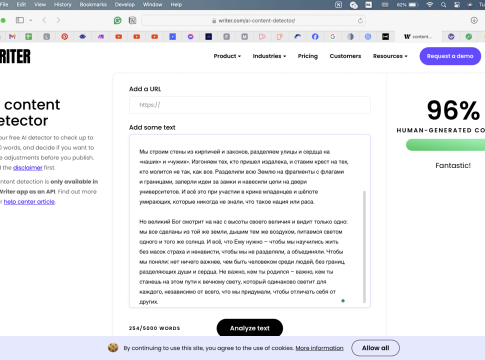Click the Grammarly green dot in the text area
The height and width of the screenshot is (360, 485).
point(343,301)
